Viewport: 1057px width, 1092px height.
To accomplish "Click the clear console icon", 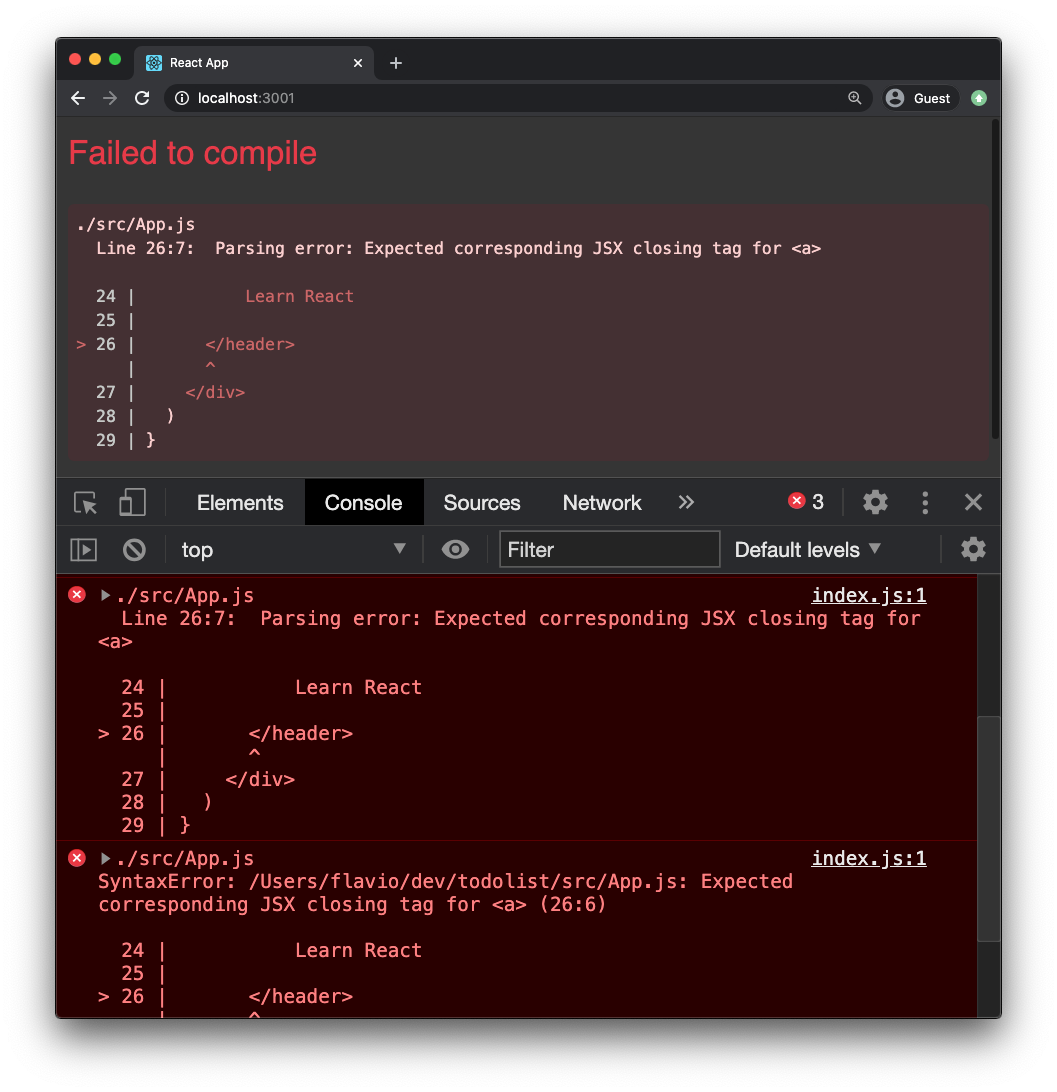I will pyautogui.click(x=135, y=549).
